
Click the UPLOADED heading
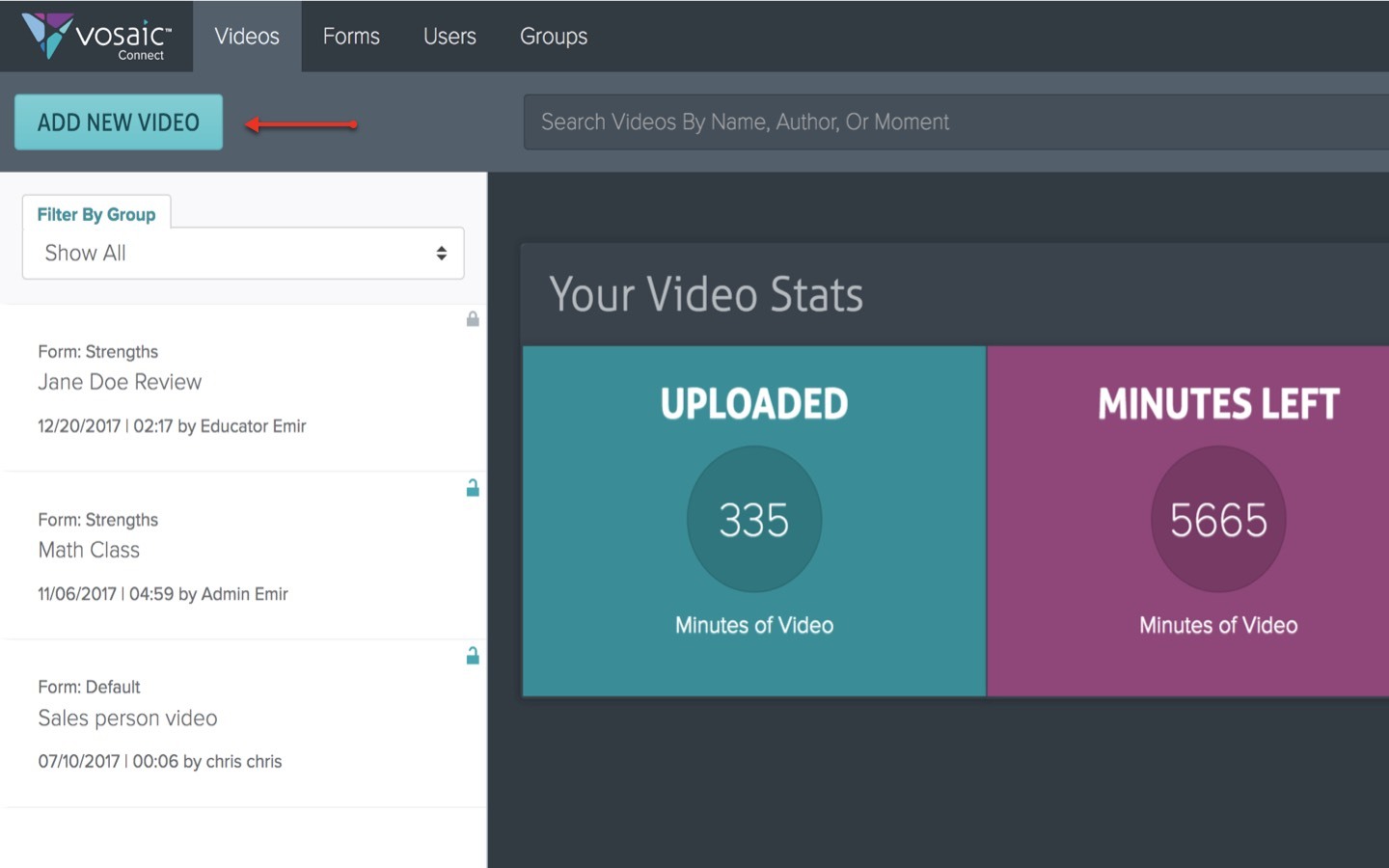754,404
